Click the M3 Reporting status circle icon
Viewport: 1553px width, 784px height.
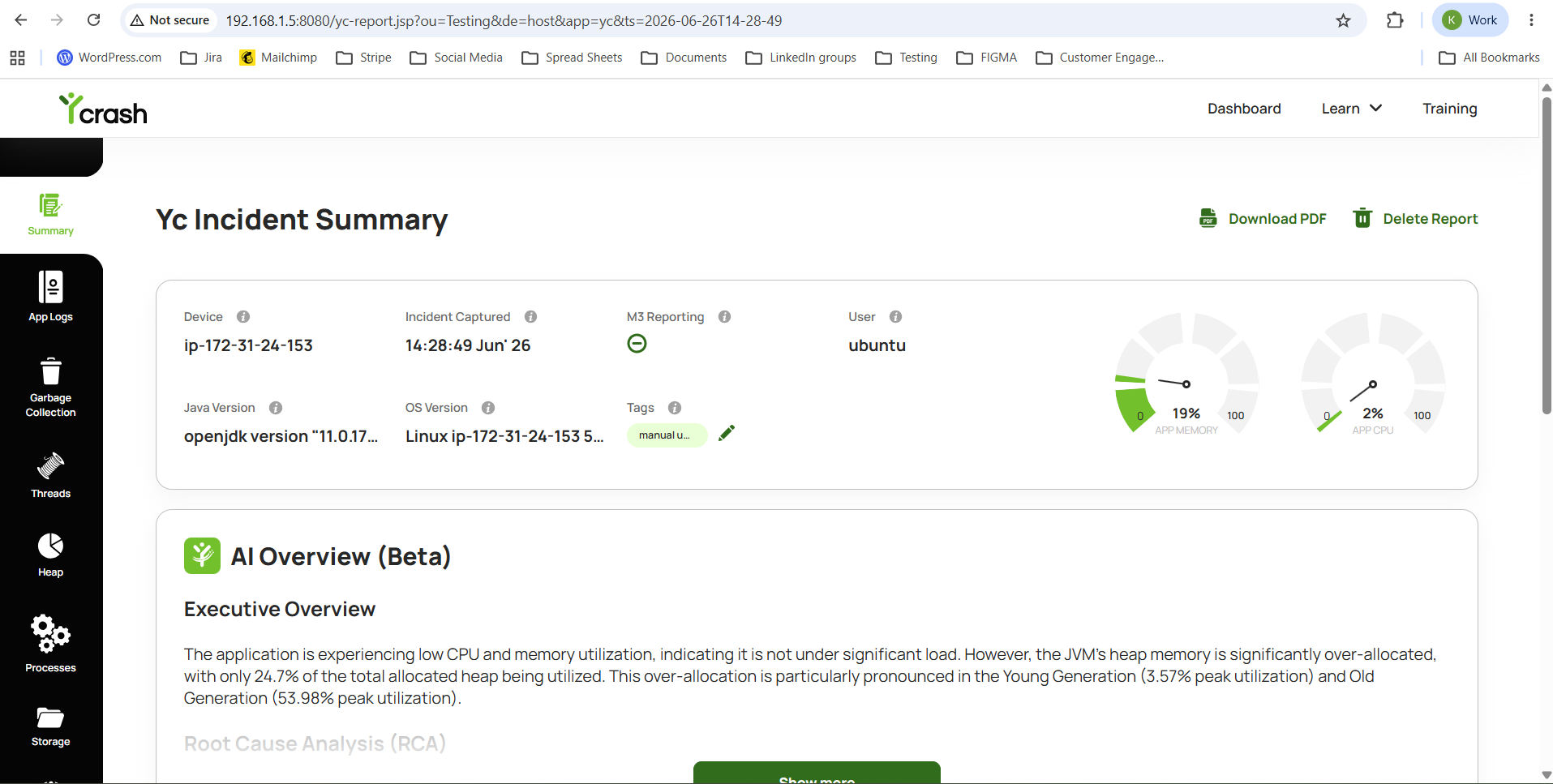coord(637,344)
